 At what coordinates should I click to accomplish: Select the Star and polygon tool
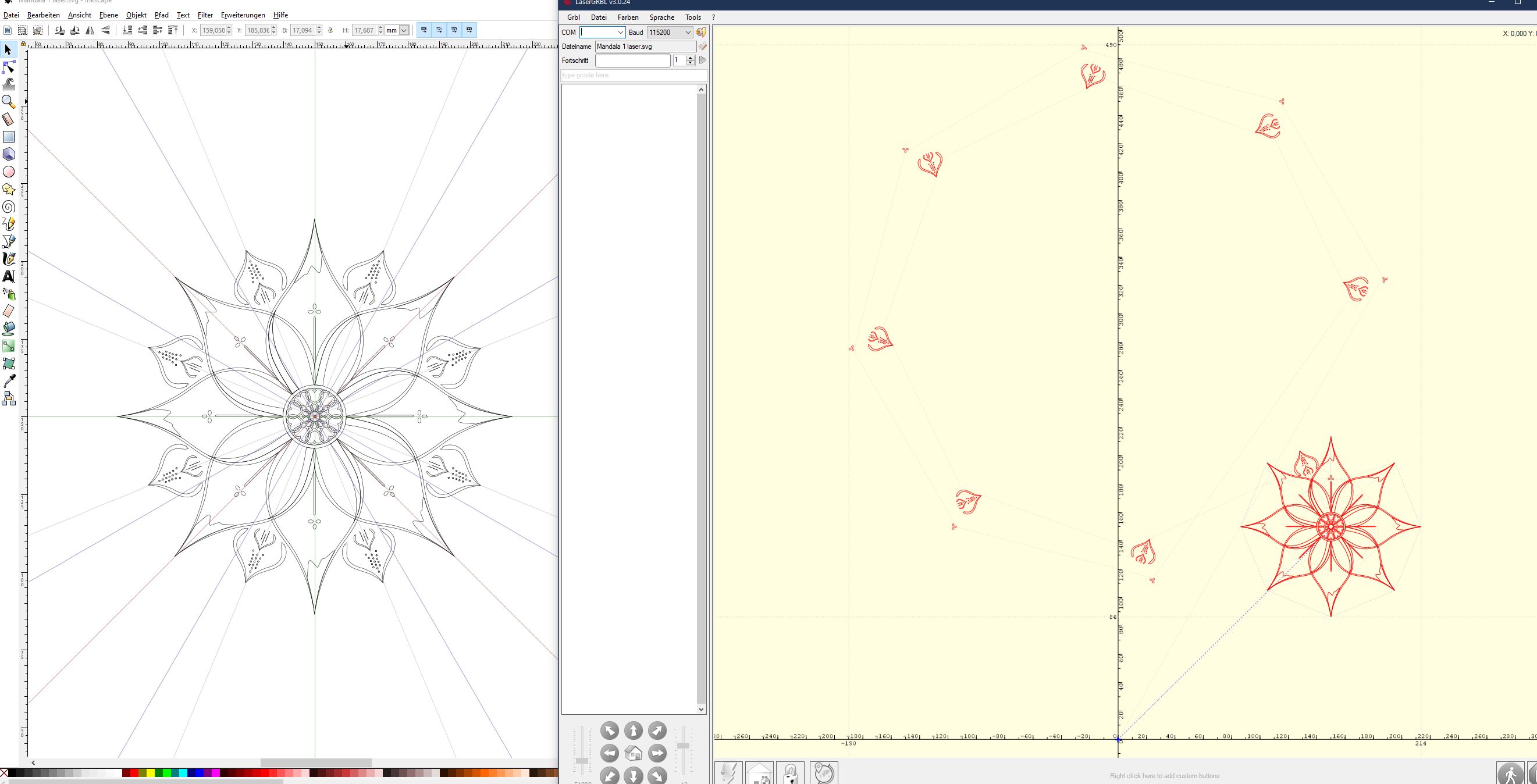pos(8,189)
